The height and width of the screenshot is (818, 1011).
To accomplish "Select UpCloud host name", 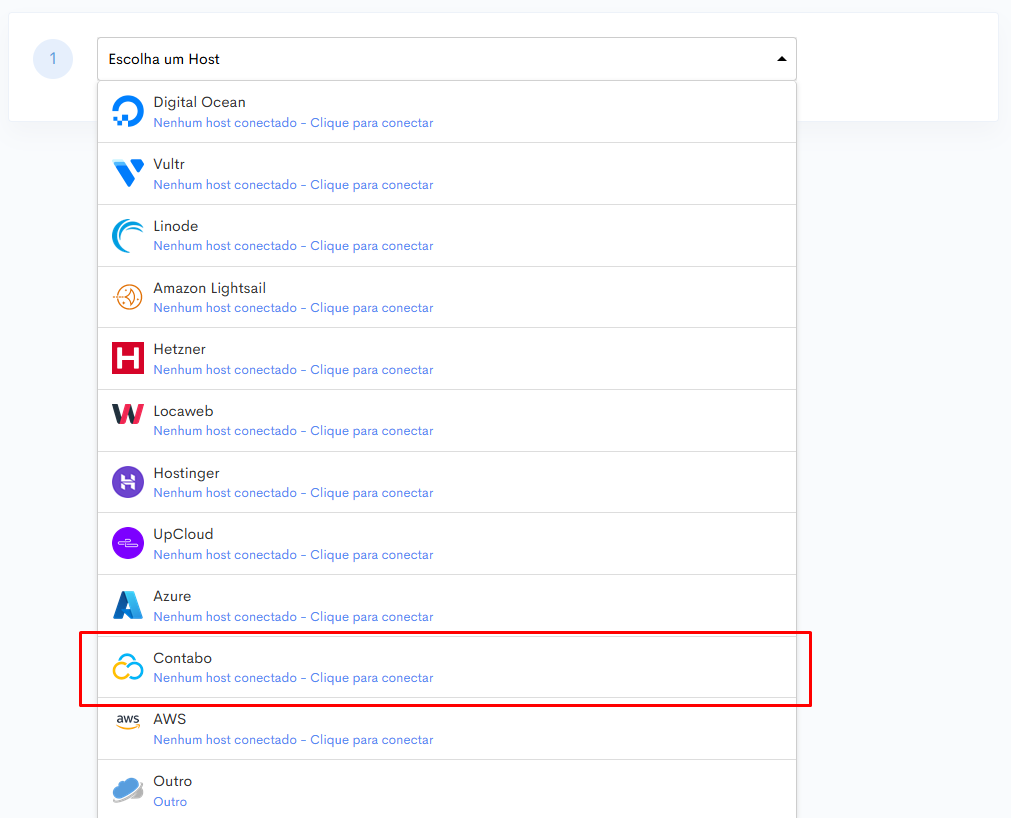I will pyautogui.click(x=183, y=534).
